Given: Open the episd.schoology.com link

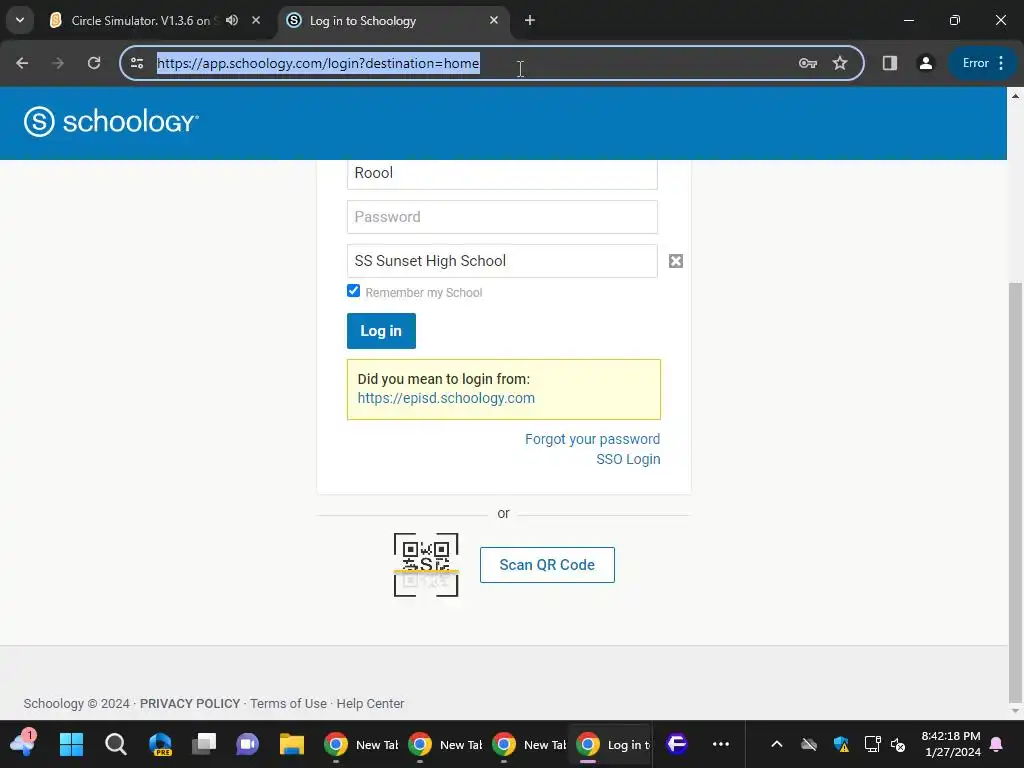Looking at the screenshot, I should pyautogui.click(x=446, y=398).
